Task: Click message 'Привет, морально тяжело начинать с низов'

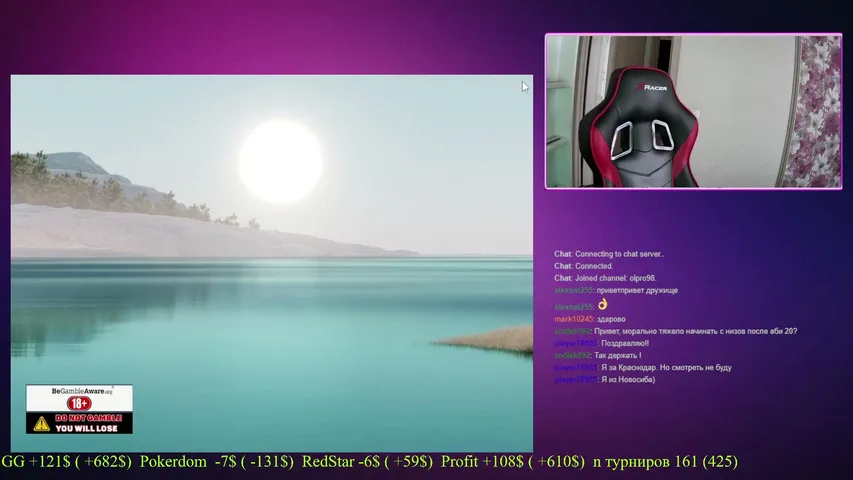Action: coord(696,331)
